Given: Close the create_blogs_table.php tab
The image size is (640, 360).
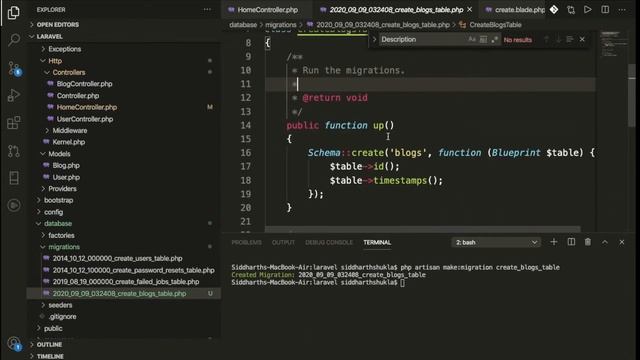Looking at the screenshot, I should (470, 9).
